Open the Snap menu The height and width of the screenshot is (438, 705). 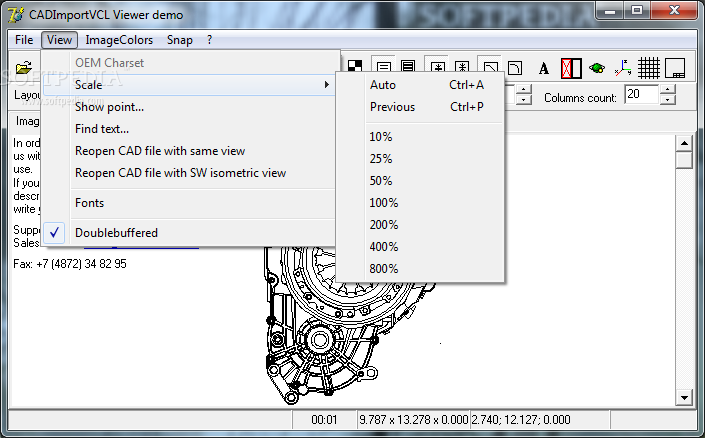[180, 40]
